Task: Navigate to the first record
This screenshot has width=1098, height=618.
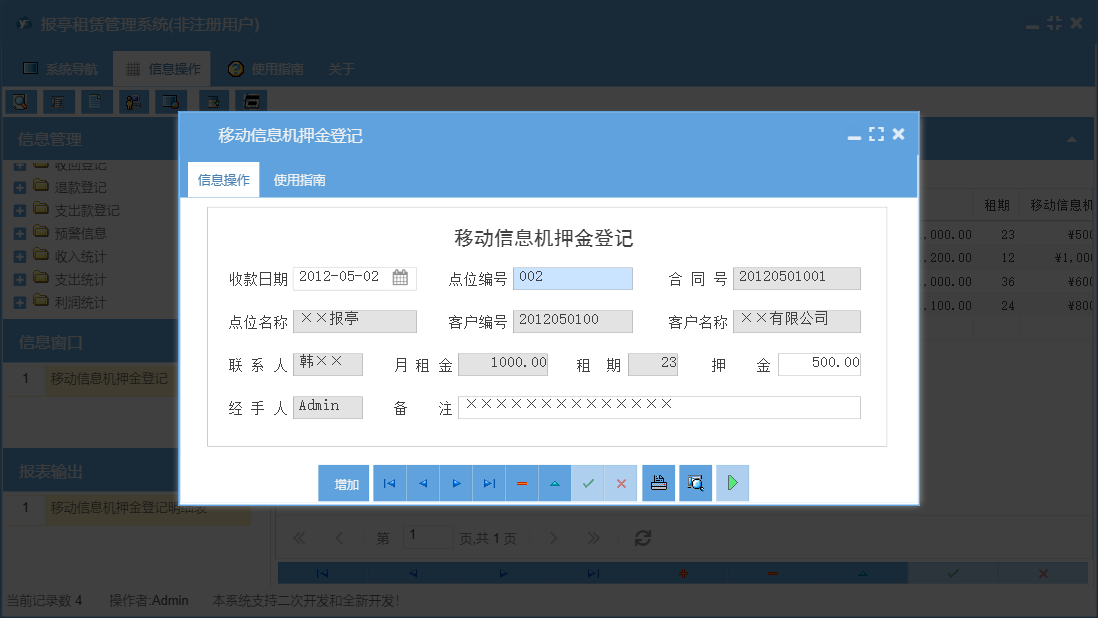Action: 389,483
